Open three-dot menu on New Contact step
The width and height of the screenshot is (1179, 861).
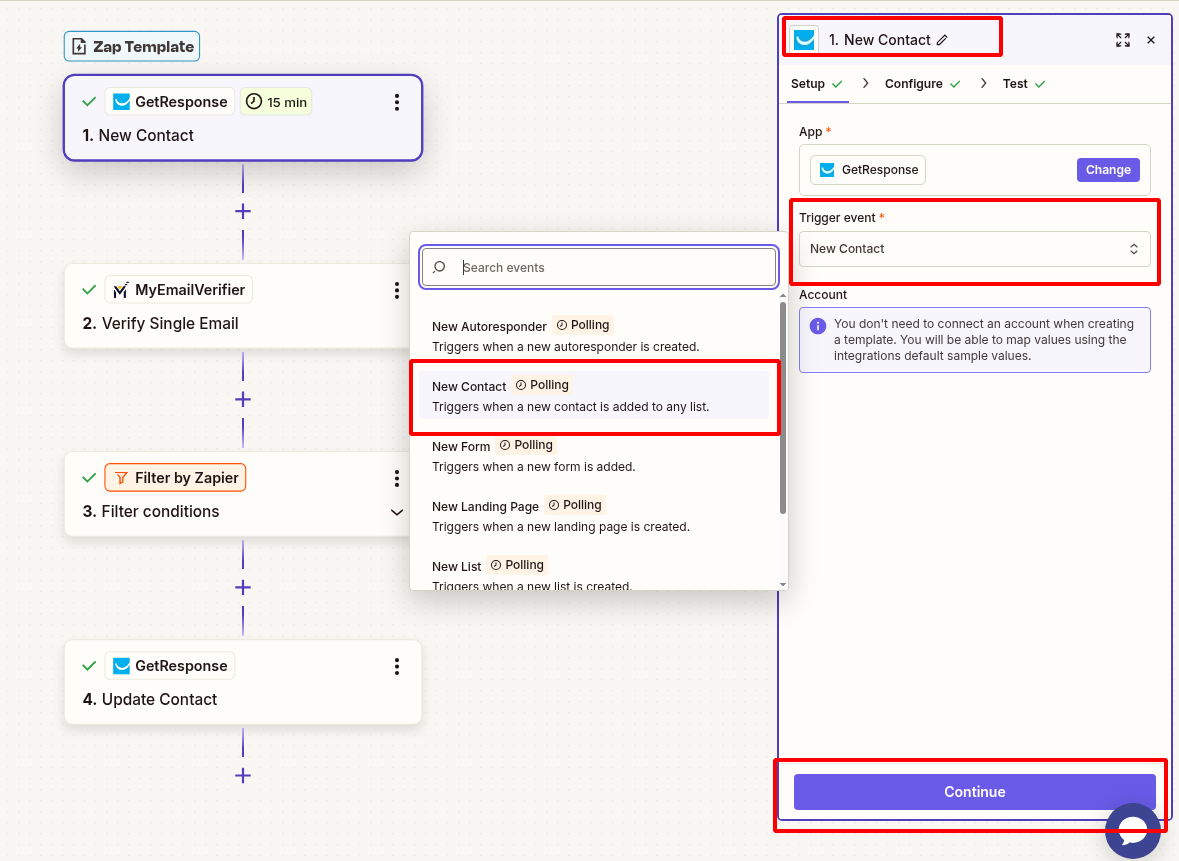(397, 102)
